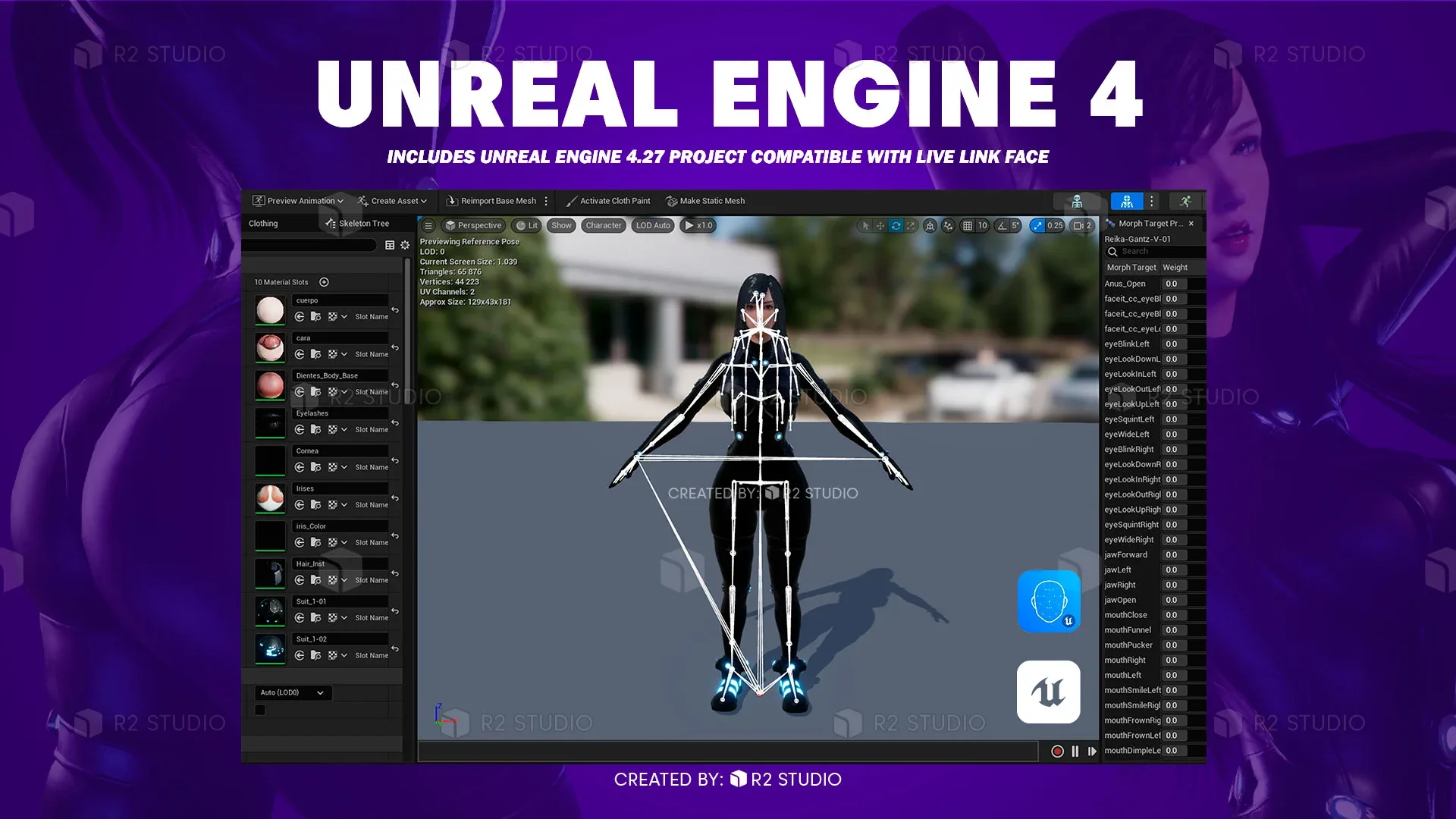
Task: Open the grid snap size value 10
Action: pos(982,225)
